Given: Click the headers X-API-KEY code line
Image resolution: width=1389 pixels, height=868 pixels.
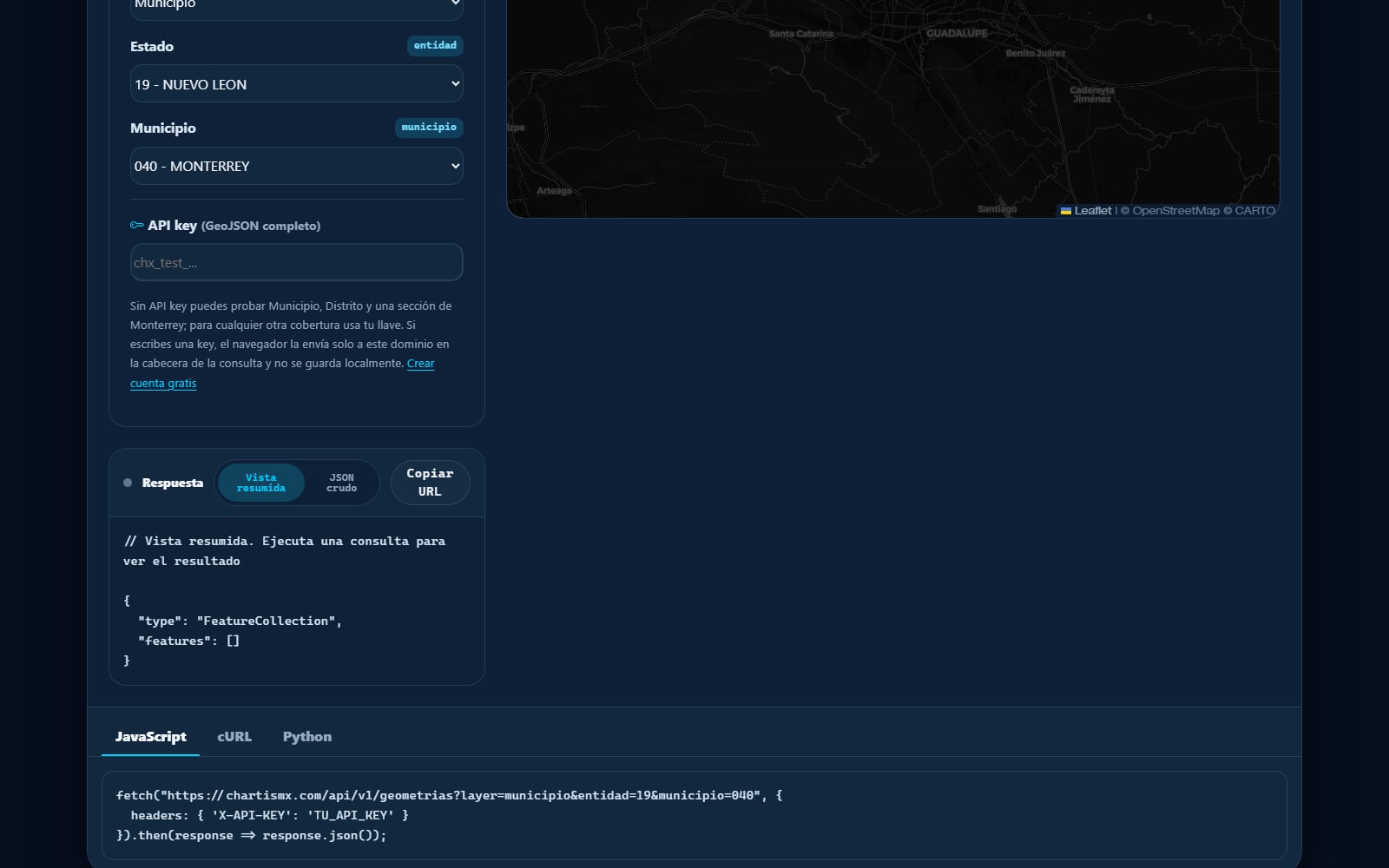Looking at the screenshot, I should pos(269,815).
